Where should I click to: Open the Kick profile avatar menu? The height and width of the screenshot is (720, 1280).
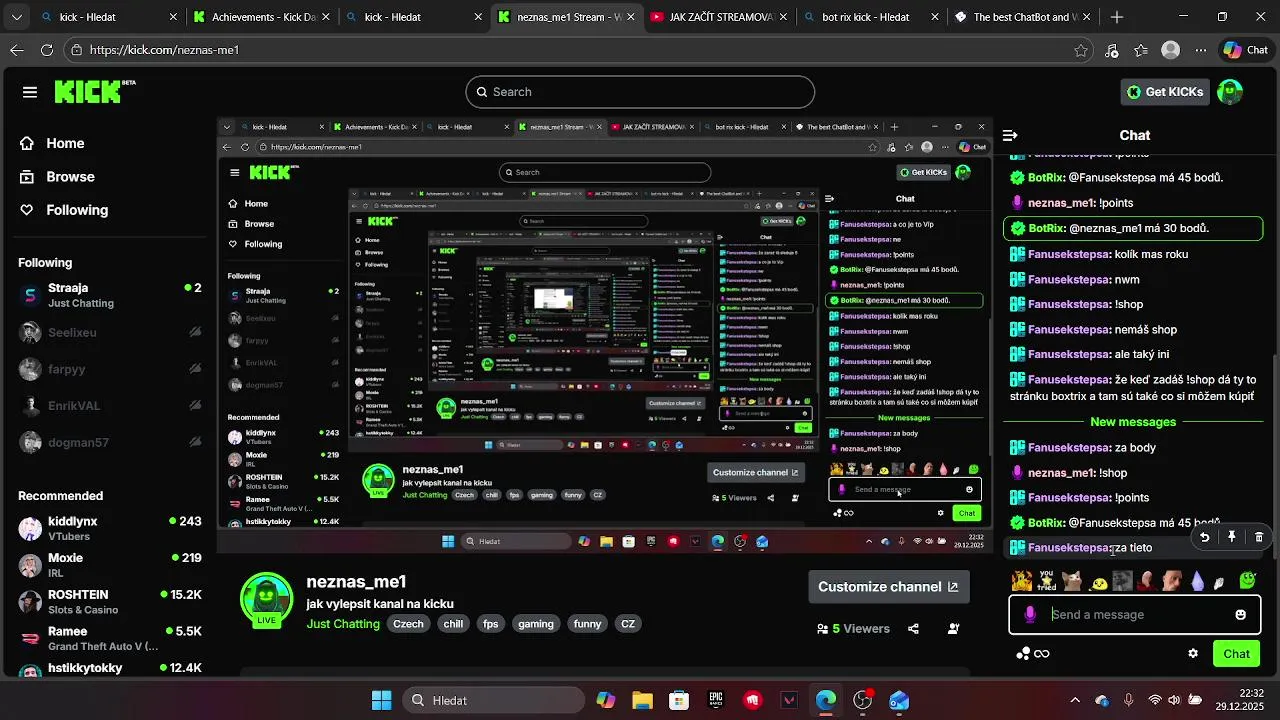click(x=1230, y=92)
